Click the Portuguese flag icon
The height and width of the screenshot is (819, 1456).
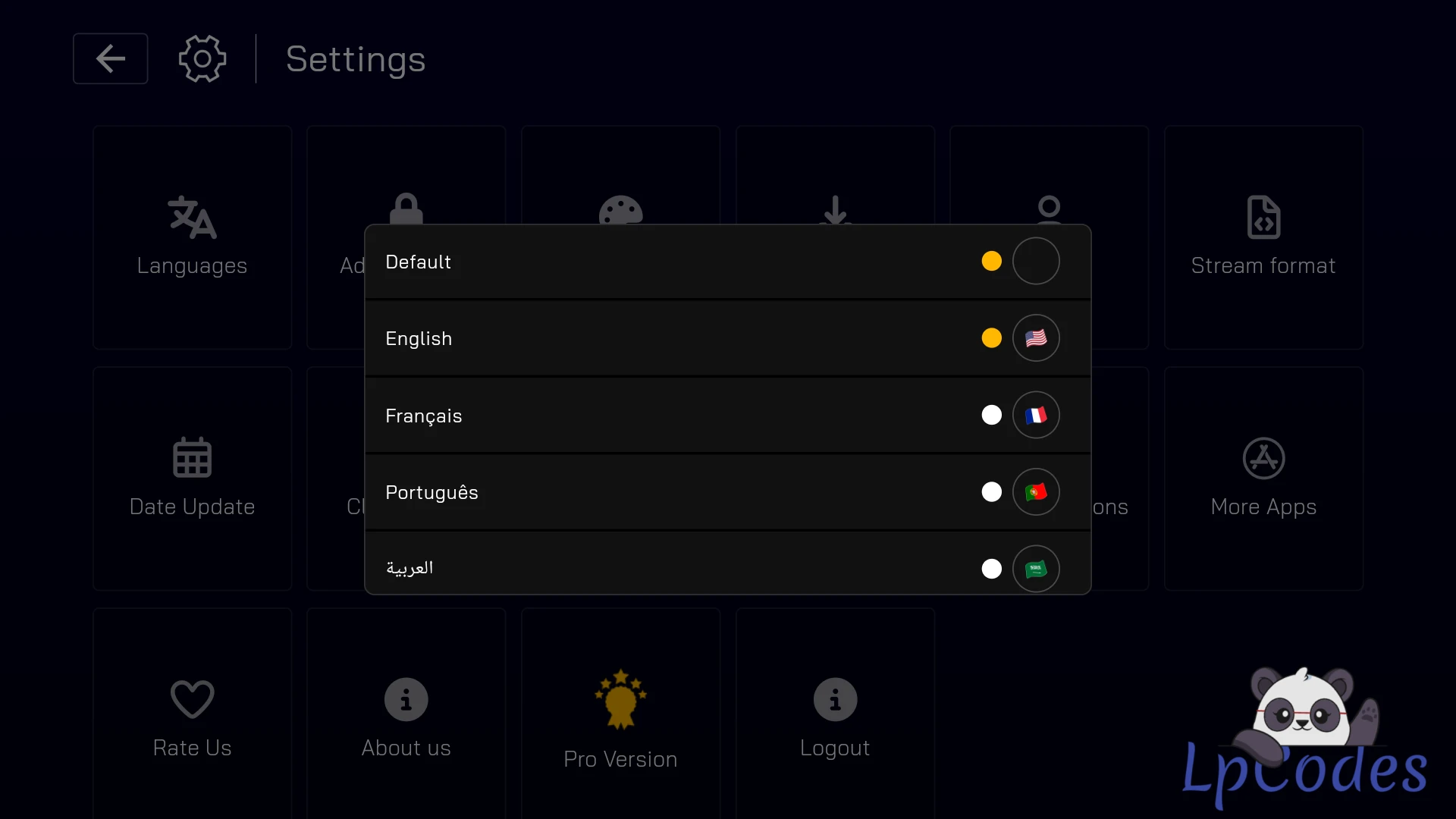tap(1036, 492)
